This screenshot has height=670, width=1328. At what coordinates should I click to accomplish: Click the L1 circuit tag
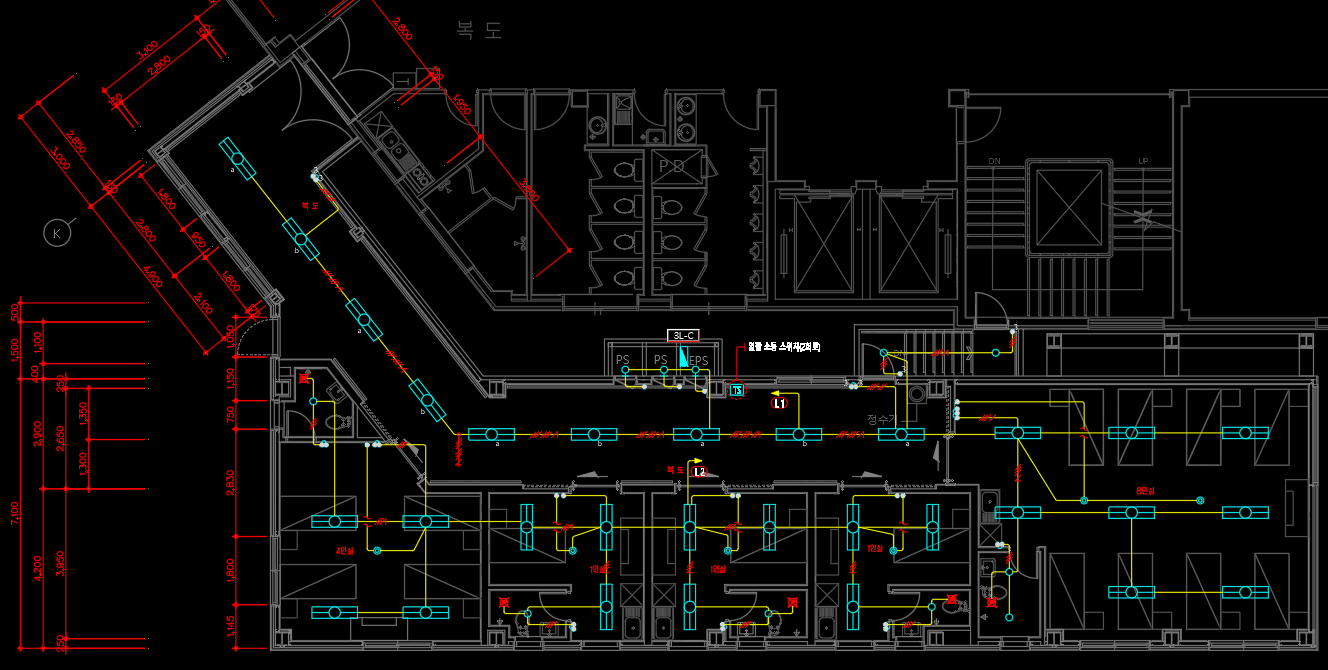pyautogui.click(x=780, y=404)
